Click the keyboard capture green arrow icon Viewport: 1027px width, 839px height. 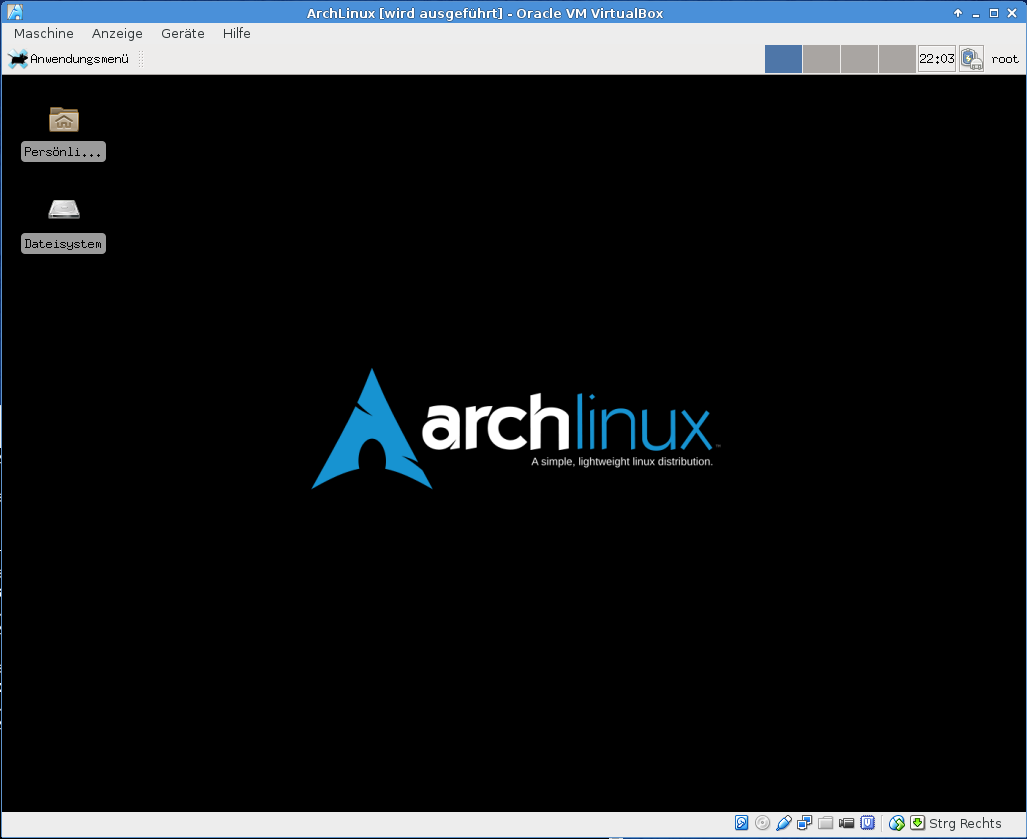tap(917, 823)
